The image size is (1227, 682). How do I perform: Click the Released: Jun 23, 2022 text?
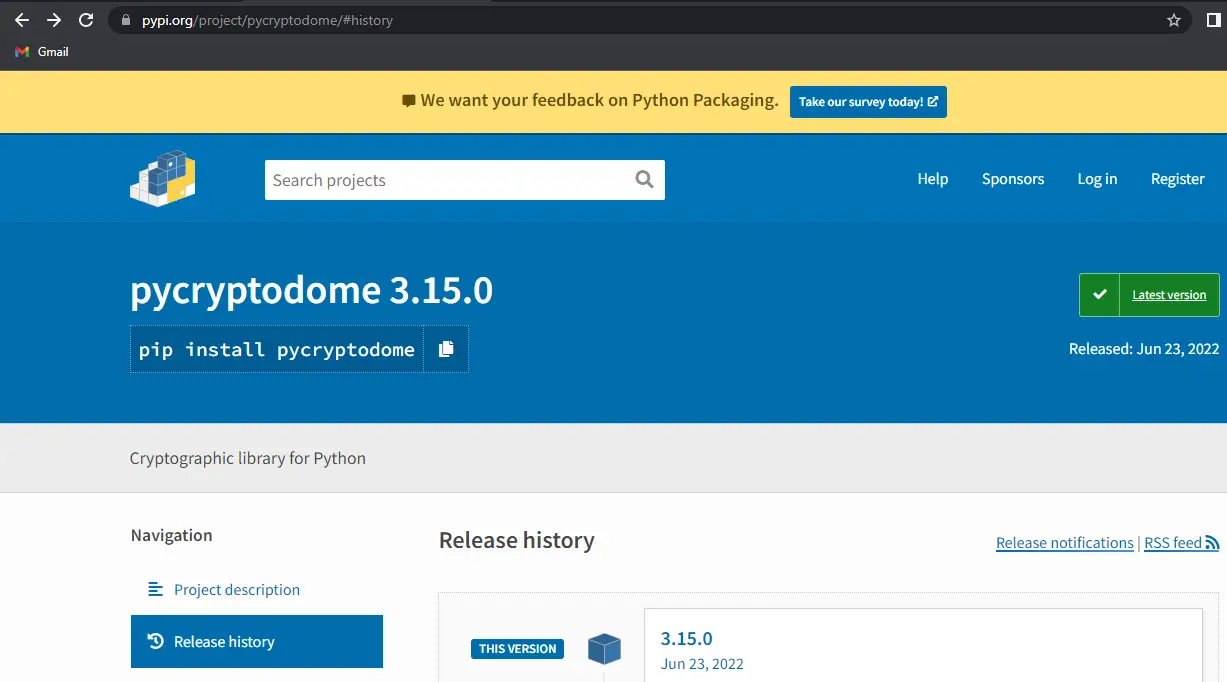pyautogui.click(x=1144, y=349)
